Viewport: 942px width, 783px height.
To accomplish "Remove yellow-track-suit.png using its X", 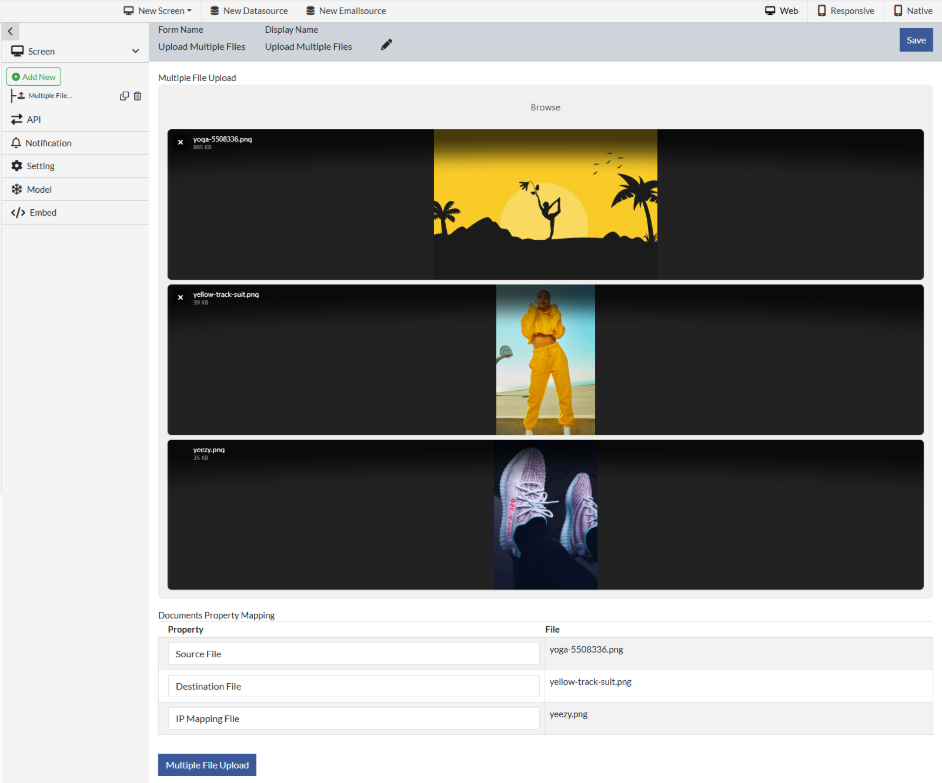I will click(x=180, y=297).
